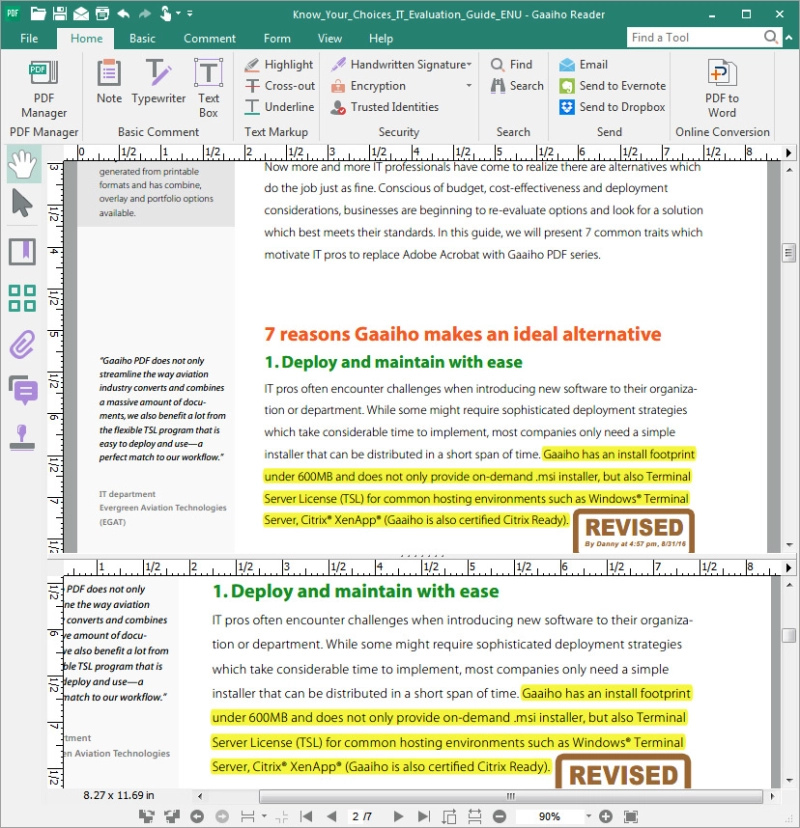800x828 pixels.
Task: Jump to the last page
Action: pos(424,816)
